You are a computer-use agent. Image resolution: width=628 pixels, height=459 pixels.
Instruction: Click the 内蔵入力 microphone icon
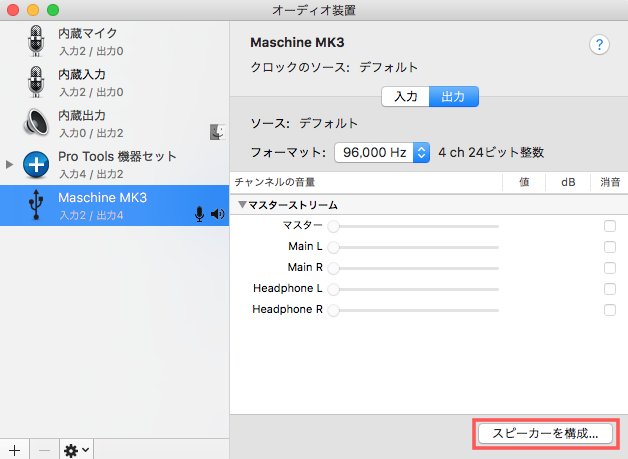36,82
